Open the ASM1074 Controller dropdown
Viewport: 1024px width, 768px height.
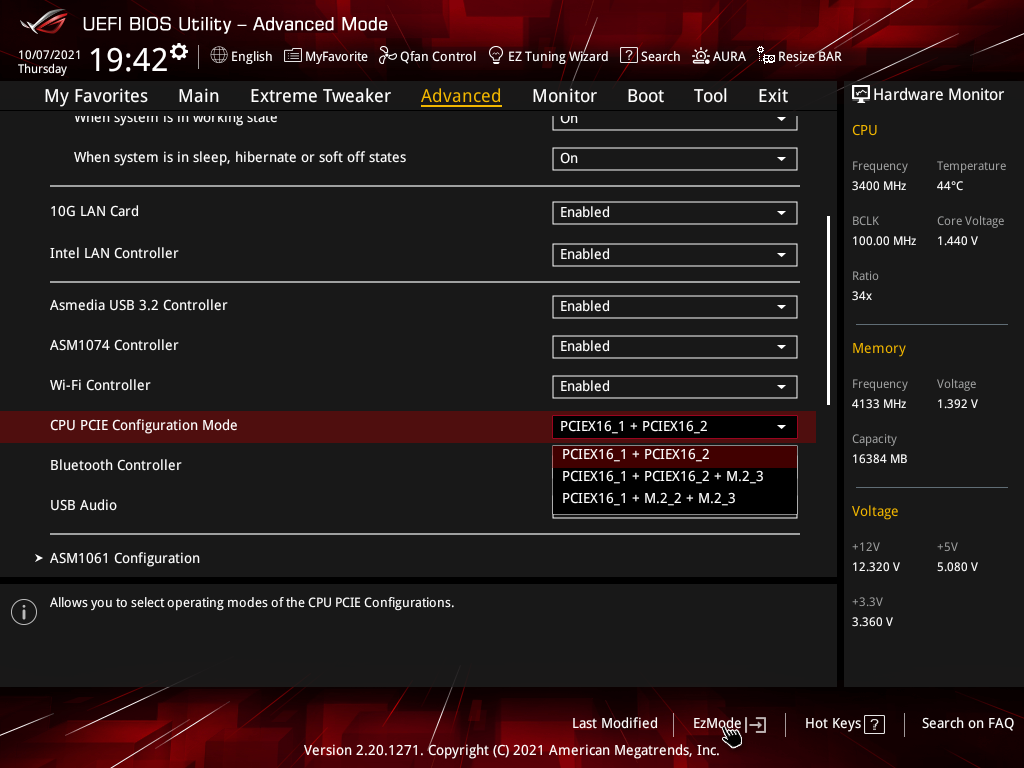675,347
